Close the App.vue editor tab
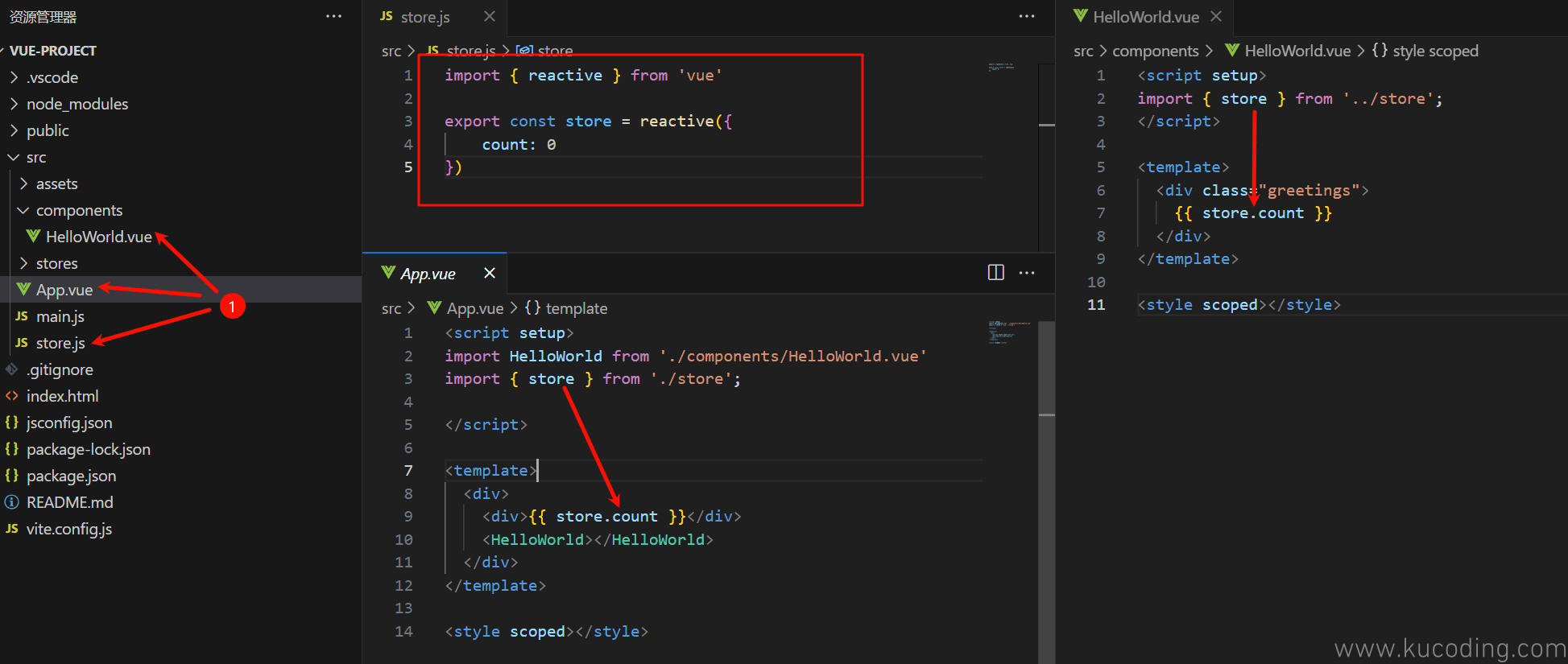 pyautogui.click(x=489, y=273)
